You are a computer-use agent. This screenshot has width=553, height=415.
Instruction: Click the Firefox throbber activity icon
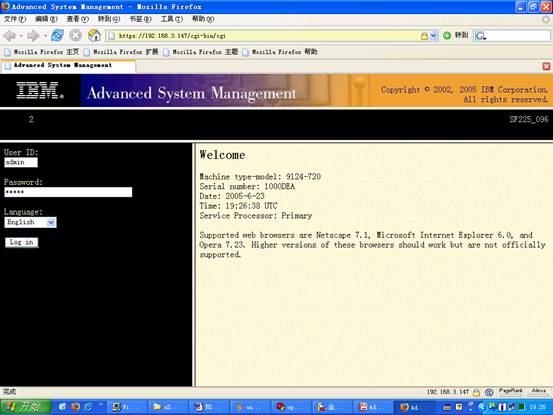pyautogui.click(x=546, y=19)
